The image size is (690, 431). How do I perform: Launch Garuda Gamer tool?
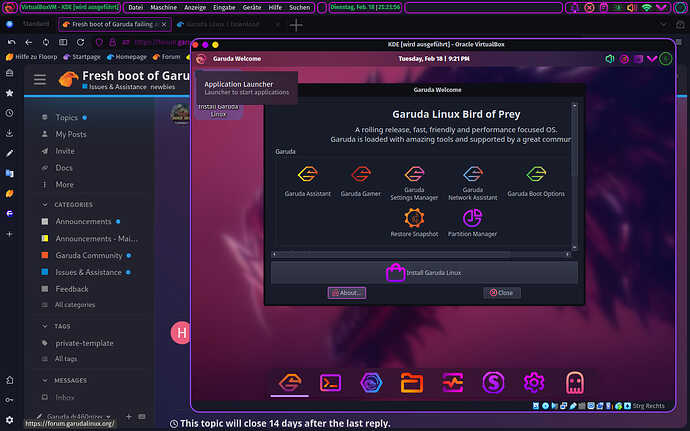pyautogui.click(x=360, y=181)
